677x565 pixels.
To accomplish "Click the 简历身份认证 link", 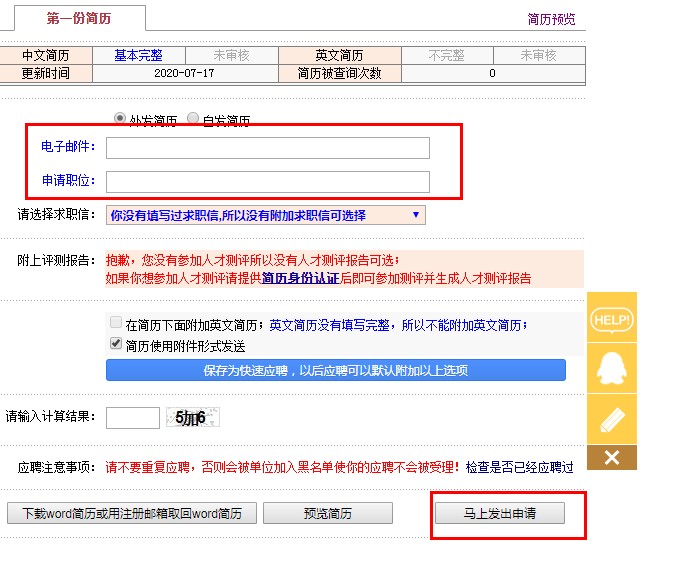I will pyautogui.click(x=301, y=278).
